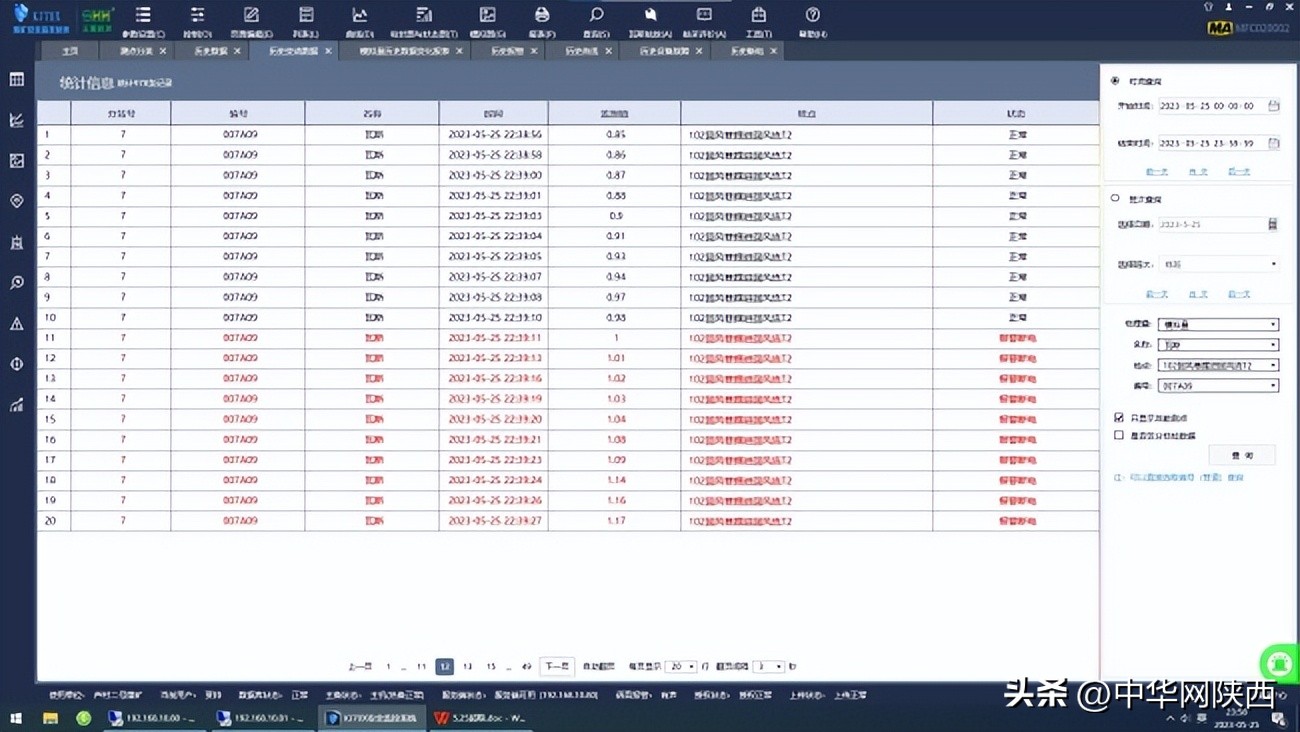This screenshot has width=1300, height=732.
Task: Click the printer icon in top toolbar
Action: (x=541, y=16)
